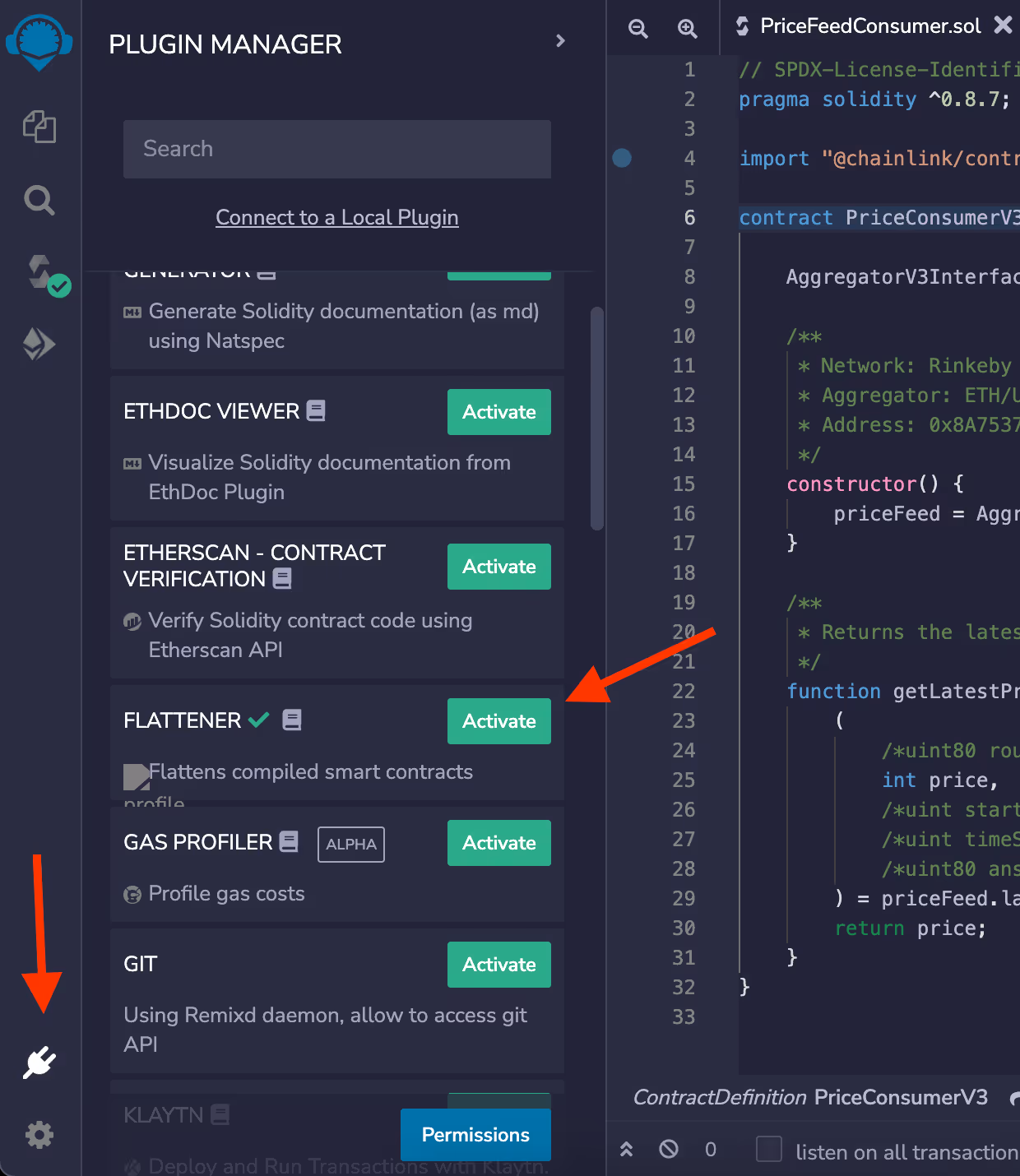This screenshot has height=1176, width=1020.
Task: Click "return price;" in the editor
Action: [x=911, y=928]
